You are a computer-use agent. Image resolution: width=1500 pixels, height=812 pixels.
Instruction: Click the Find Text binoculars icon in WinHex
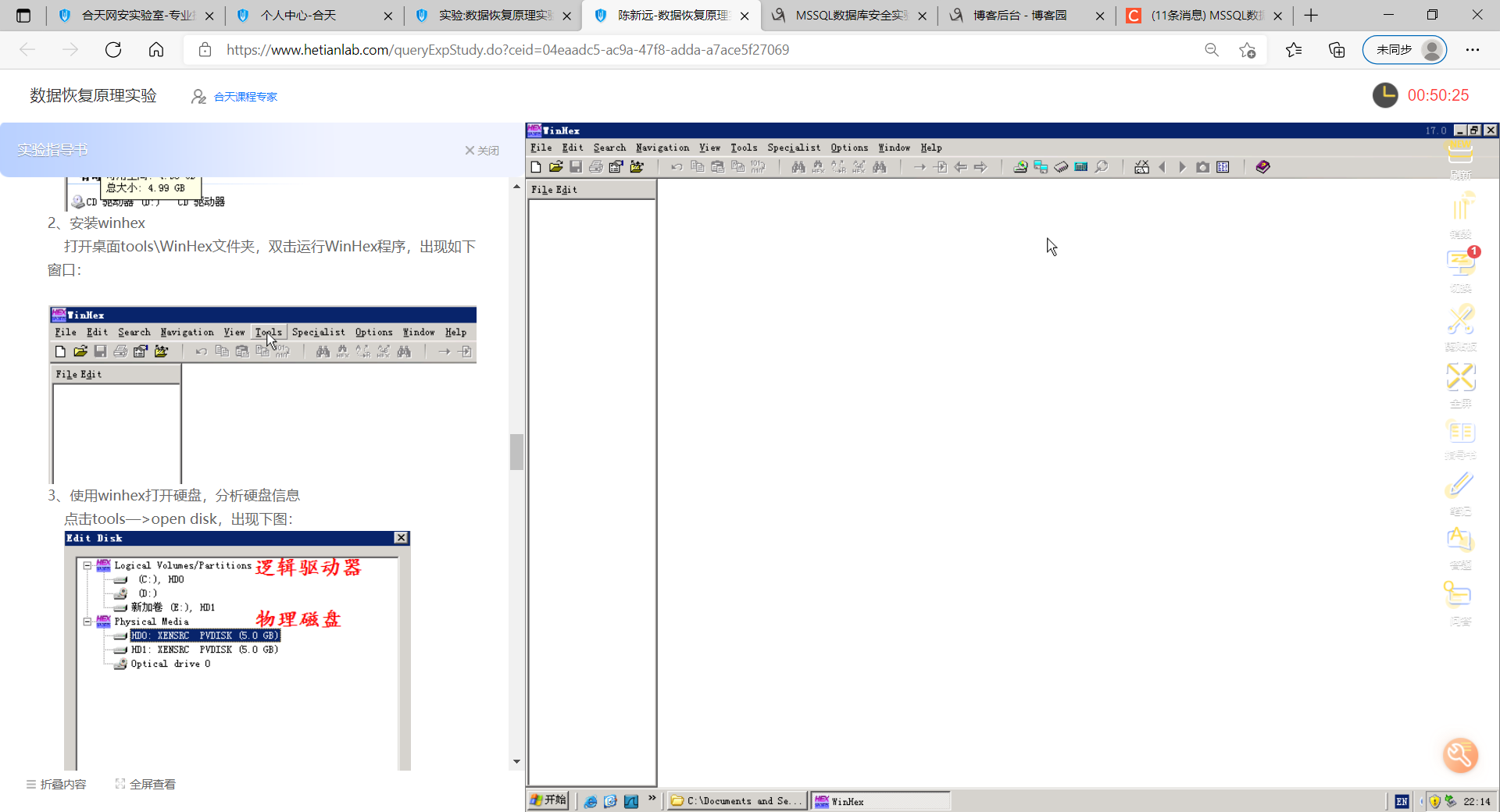[798, 167]
